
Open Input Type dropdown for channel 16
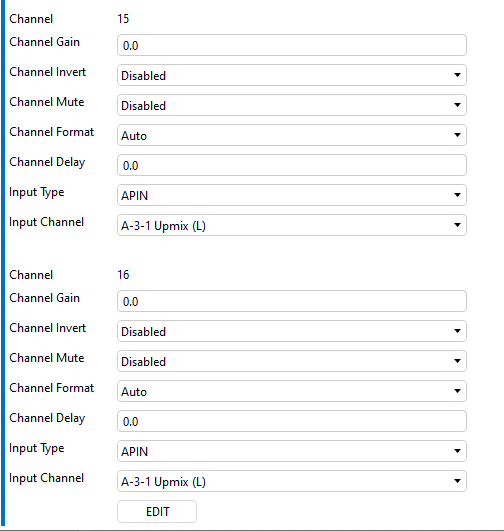[292, 451]
